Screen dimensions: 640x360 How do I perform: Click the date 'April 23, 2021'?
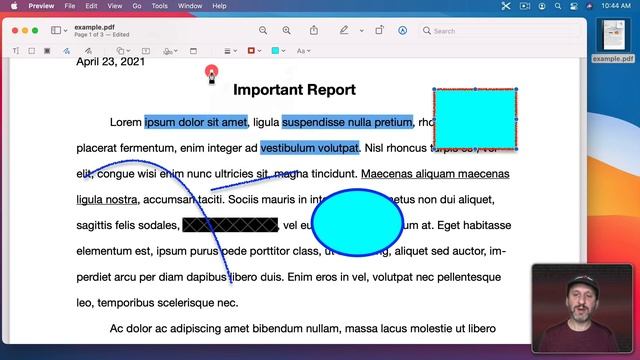(x=111, y=62)
